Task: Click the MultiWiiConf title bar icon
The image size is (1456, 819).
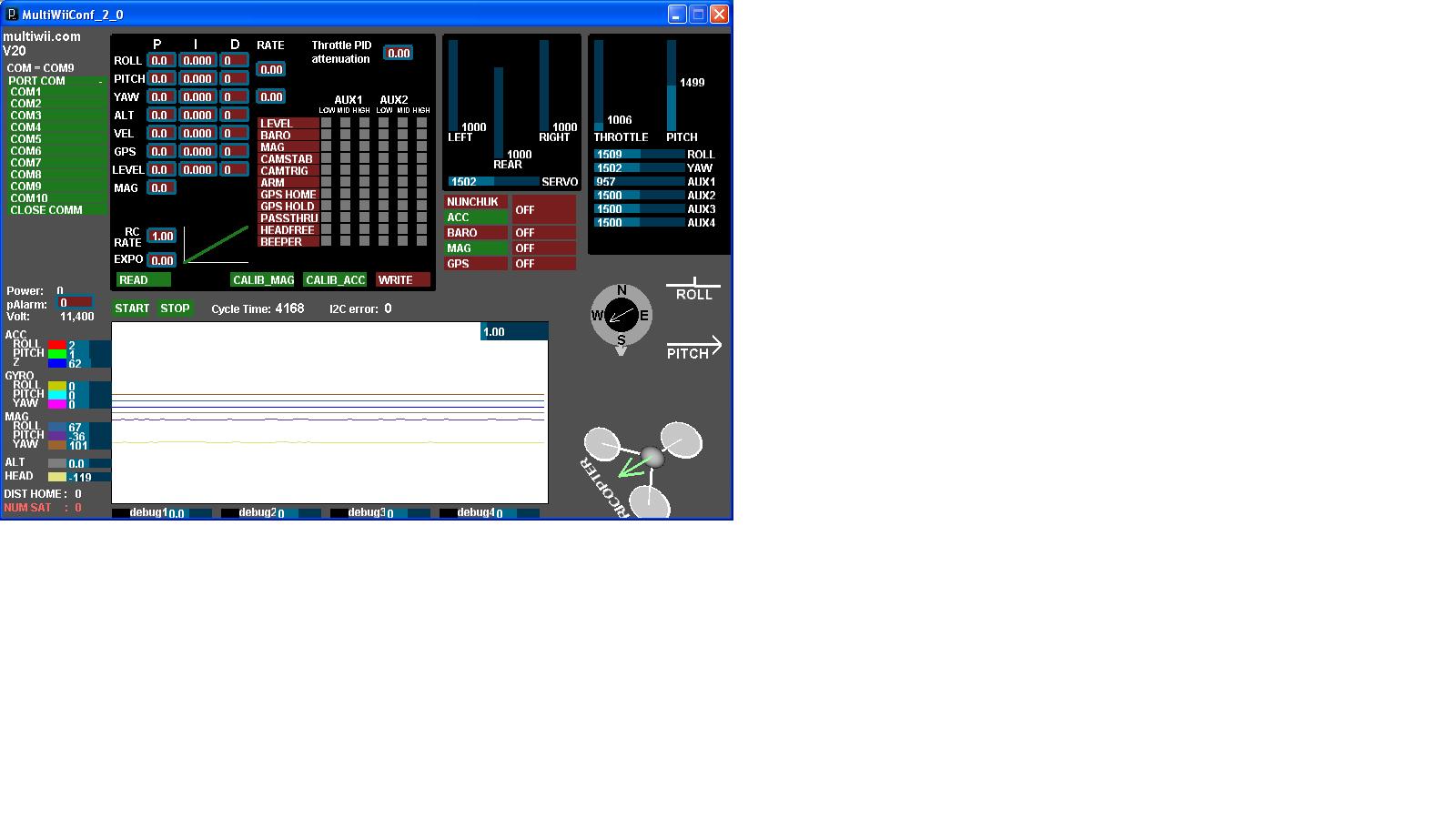Action: 11,14
